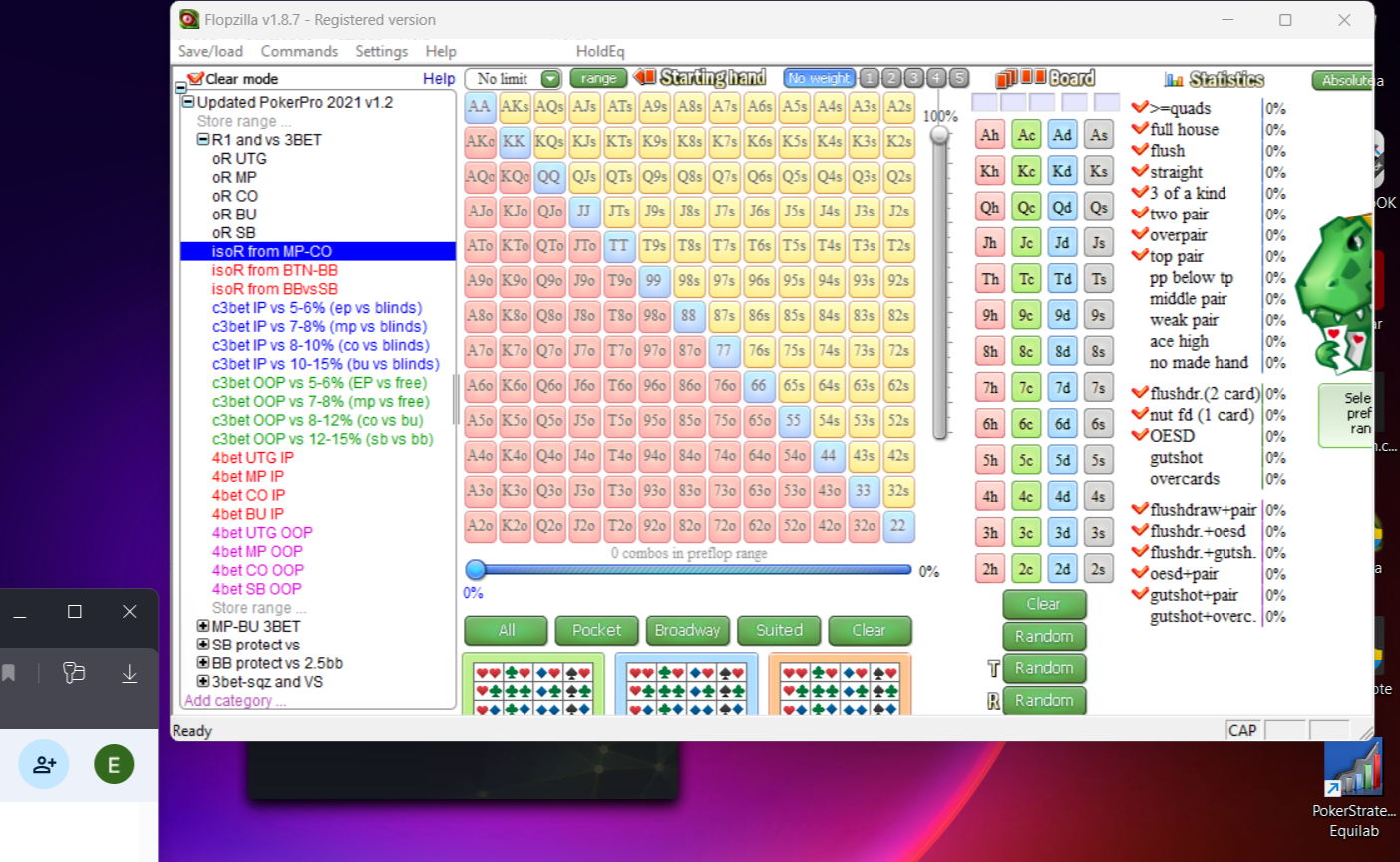This screenshot has height=862, width=1400.
Task: Click the No weight button
Action: (819, 78)
